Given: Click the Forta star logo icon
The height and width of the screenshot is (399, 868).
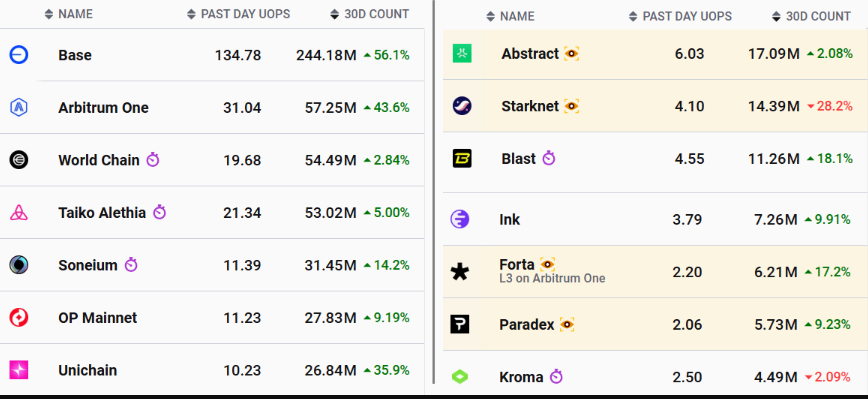Looking at the screenshot, I should 459,272.
